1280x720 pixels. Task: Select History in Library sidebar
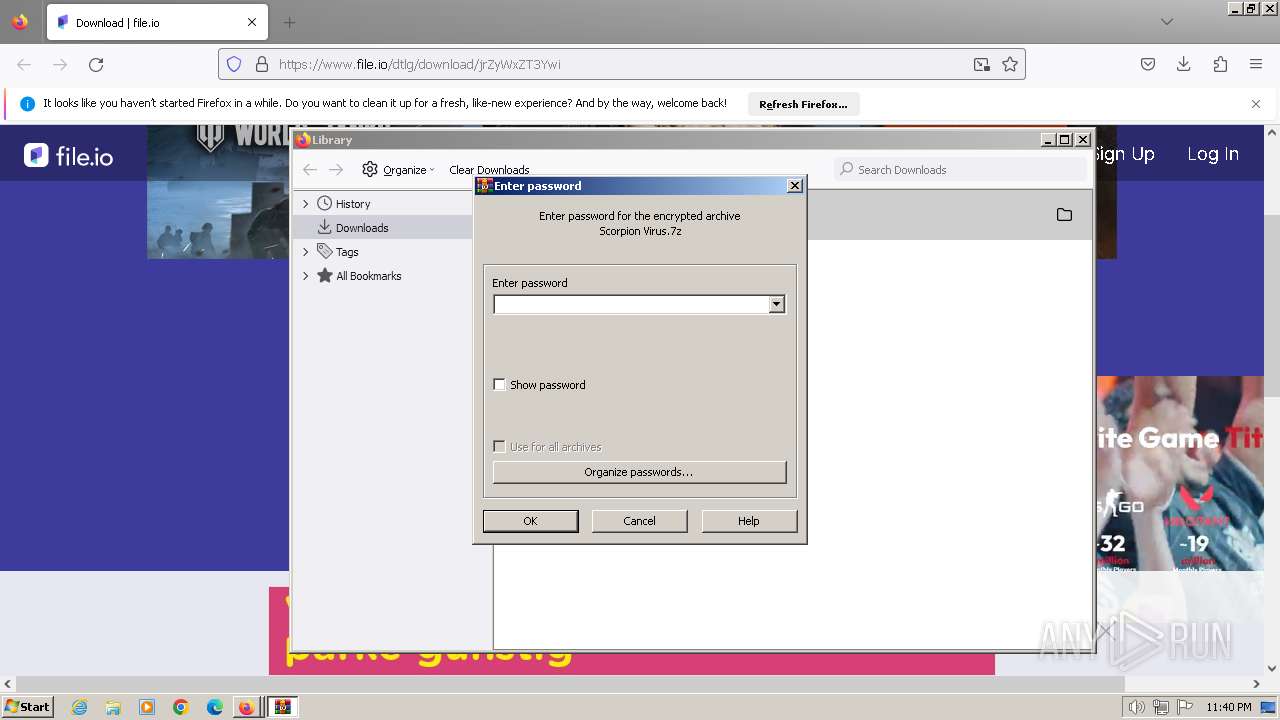click(x=353, y=204)
